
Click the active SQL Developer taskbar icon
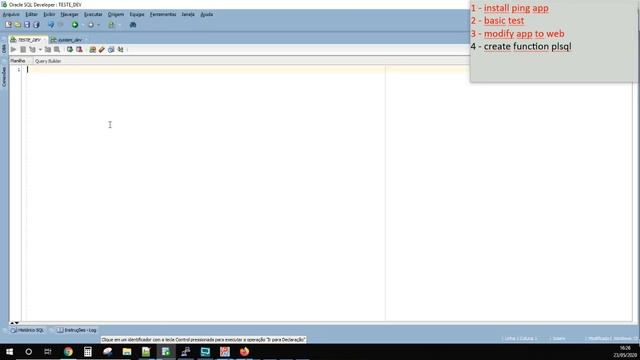coord(166,351)
